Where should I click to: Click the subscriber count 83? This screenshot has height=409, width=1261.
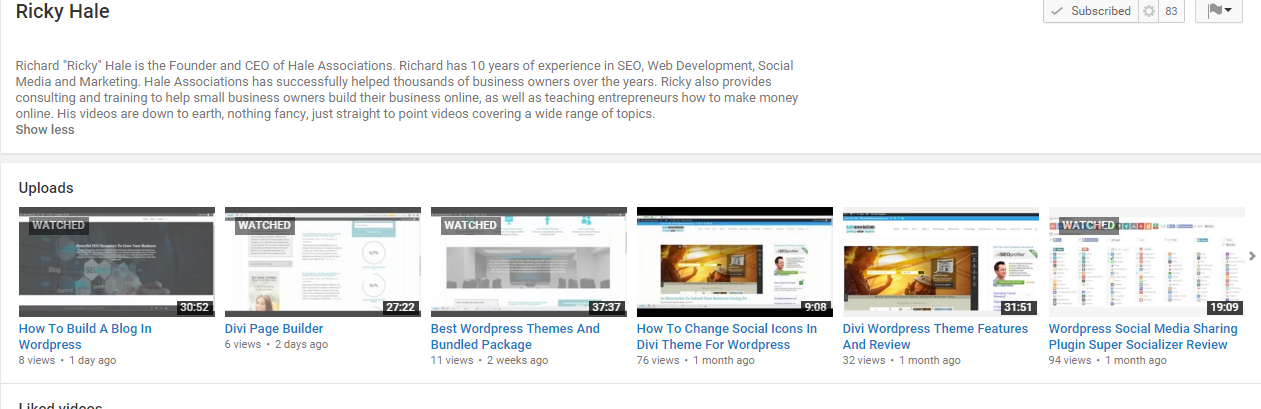(x=1171, y=11)
